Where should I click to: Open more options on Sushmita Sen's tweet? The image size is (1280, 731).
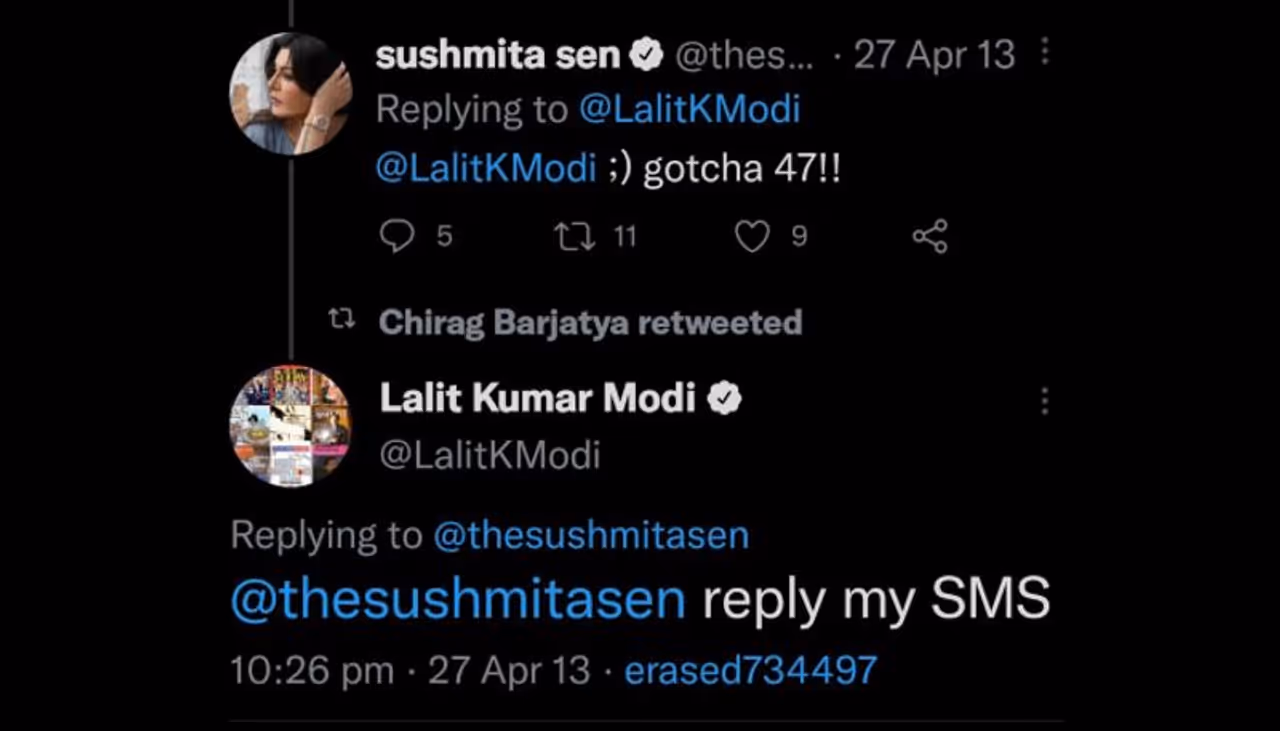tap(1045, 52)
